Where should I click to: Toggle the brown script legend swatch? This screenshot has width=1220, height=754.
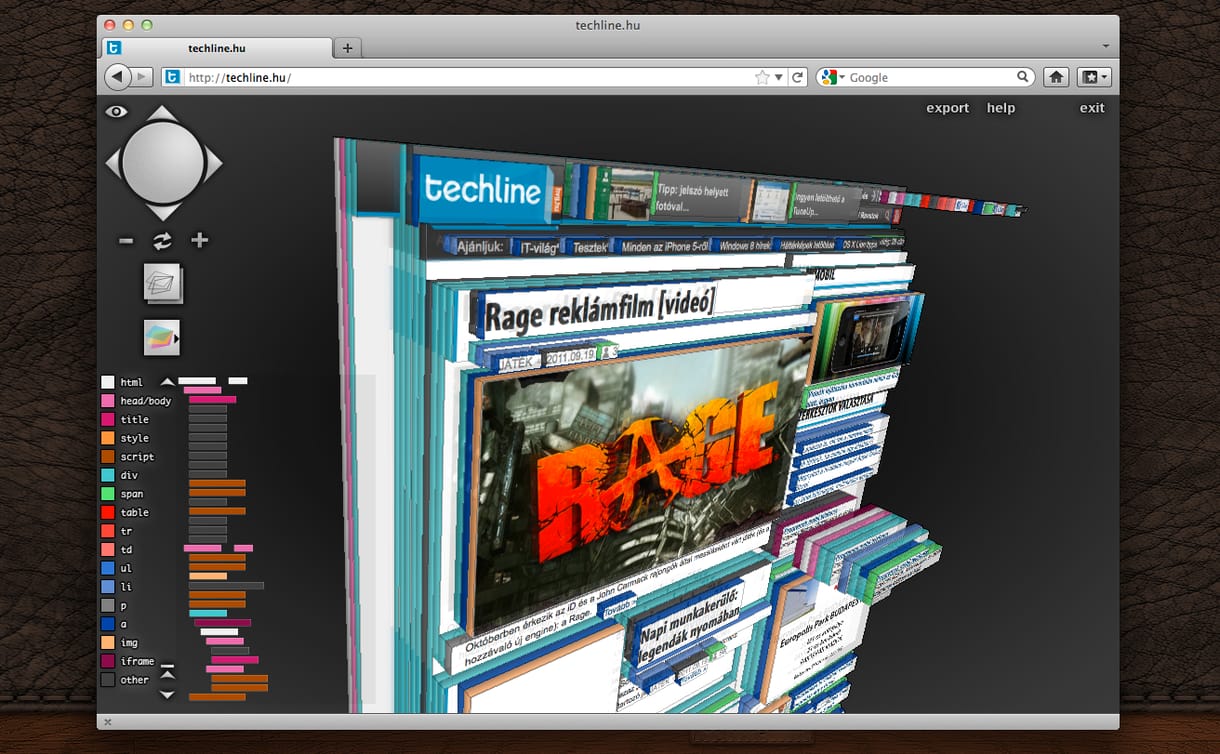[x=107, y=456]
